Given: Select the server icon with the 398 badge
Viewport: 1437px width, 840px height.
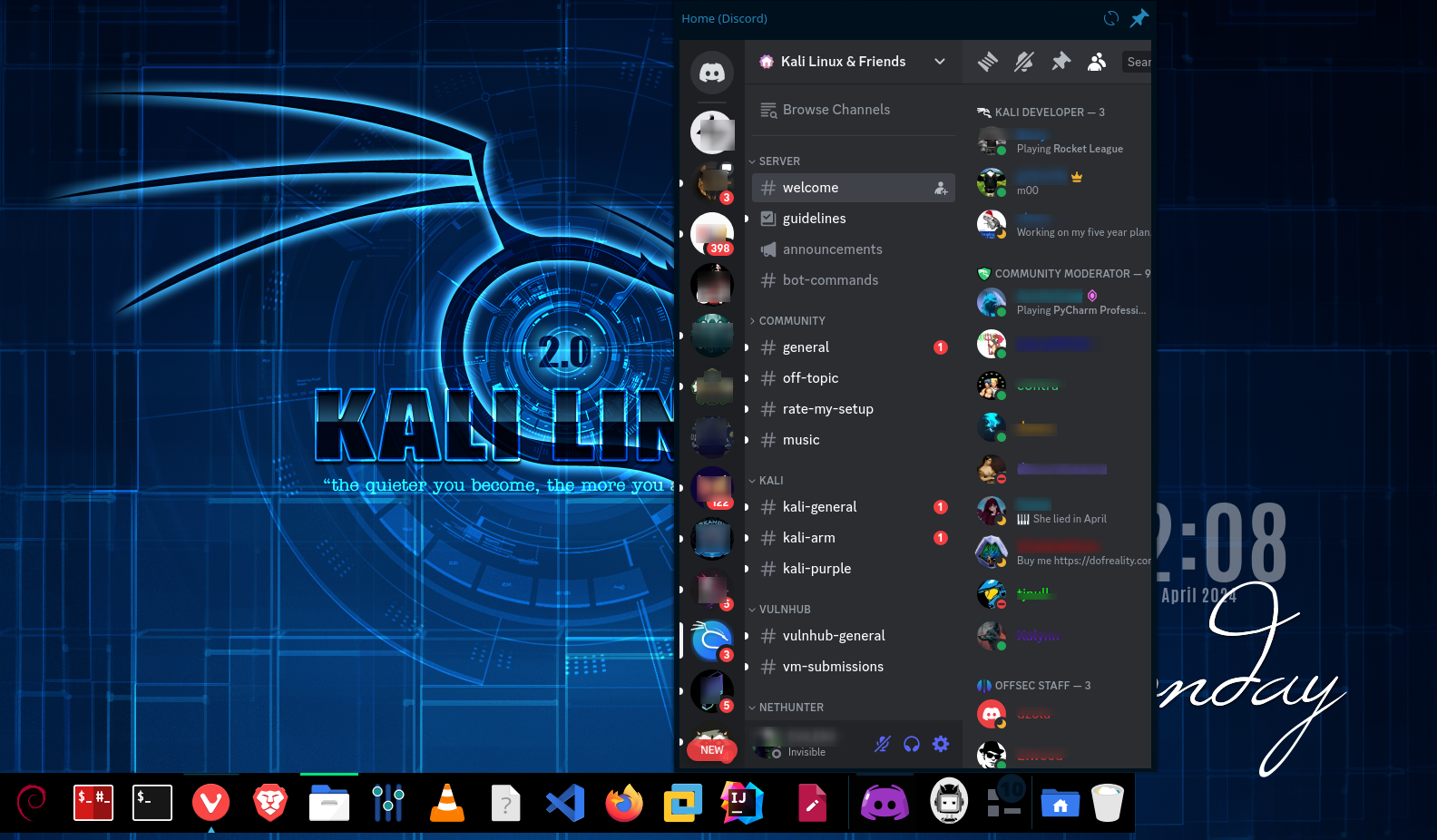Looking at the screenshot, I should point(712,234).
